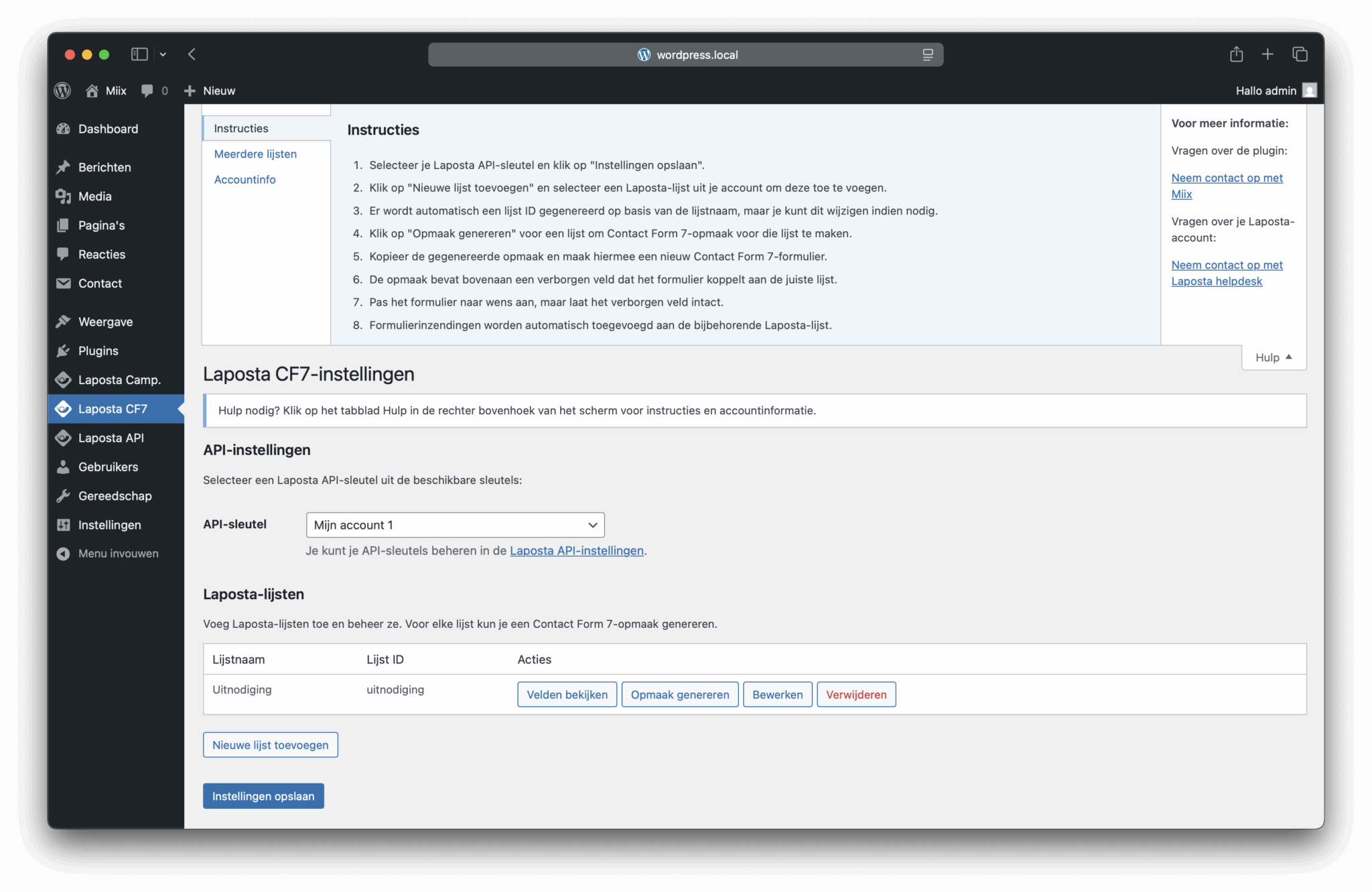Click Verwijderen for the Uitnodiging list

click(x=856, y=694)
